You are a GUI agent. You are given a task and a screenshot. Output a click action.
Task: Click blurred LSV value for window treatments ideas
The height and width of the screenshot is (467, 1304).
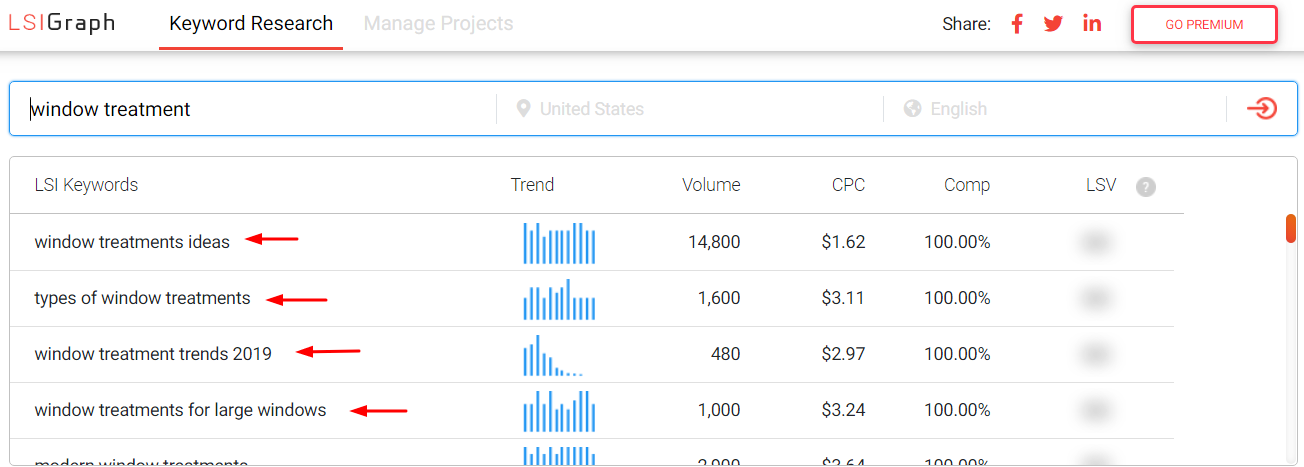click(1098, 243)
